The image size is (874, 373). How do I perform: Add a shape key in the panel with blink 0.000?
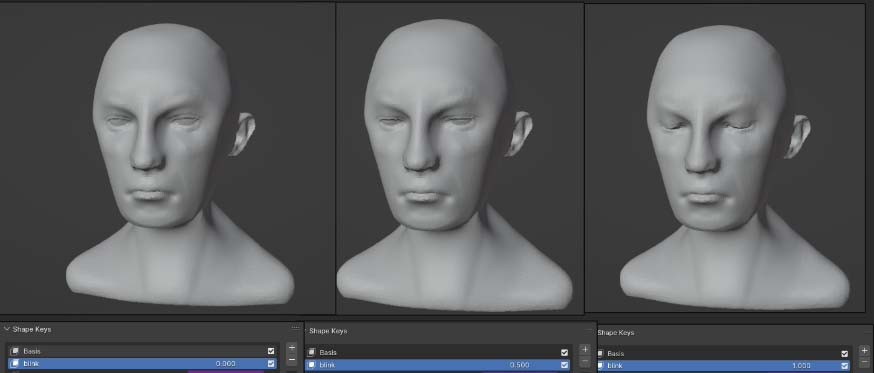292,347
